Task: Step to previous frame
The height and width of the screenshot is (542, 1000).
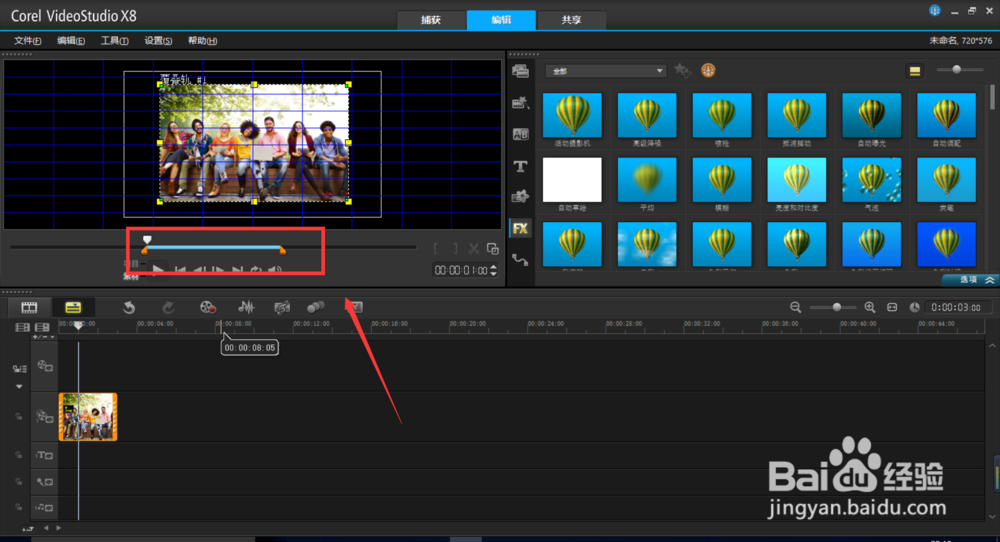Action: (x=200, y=270)
